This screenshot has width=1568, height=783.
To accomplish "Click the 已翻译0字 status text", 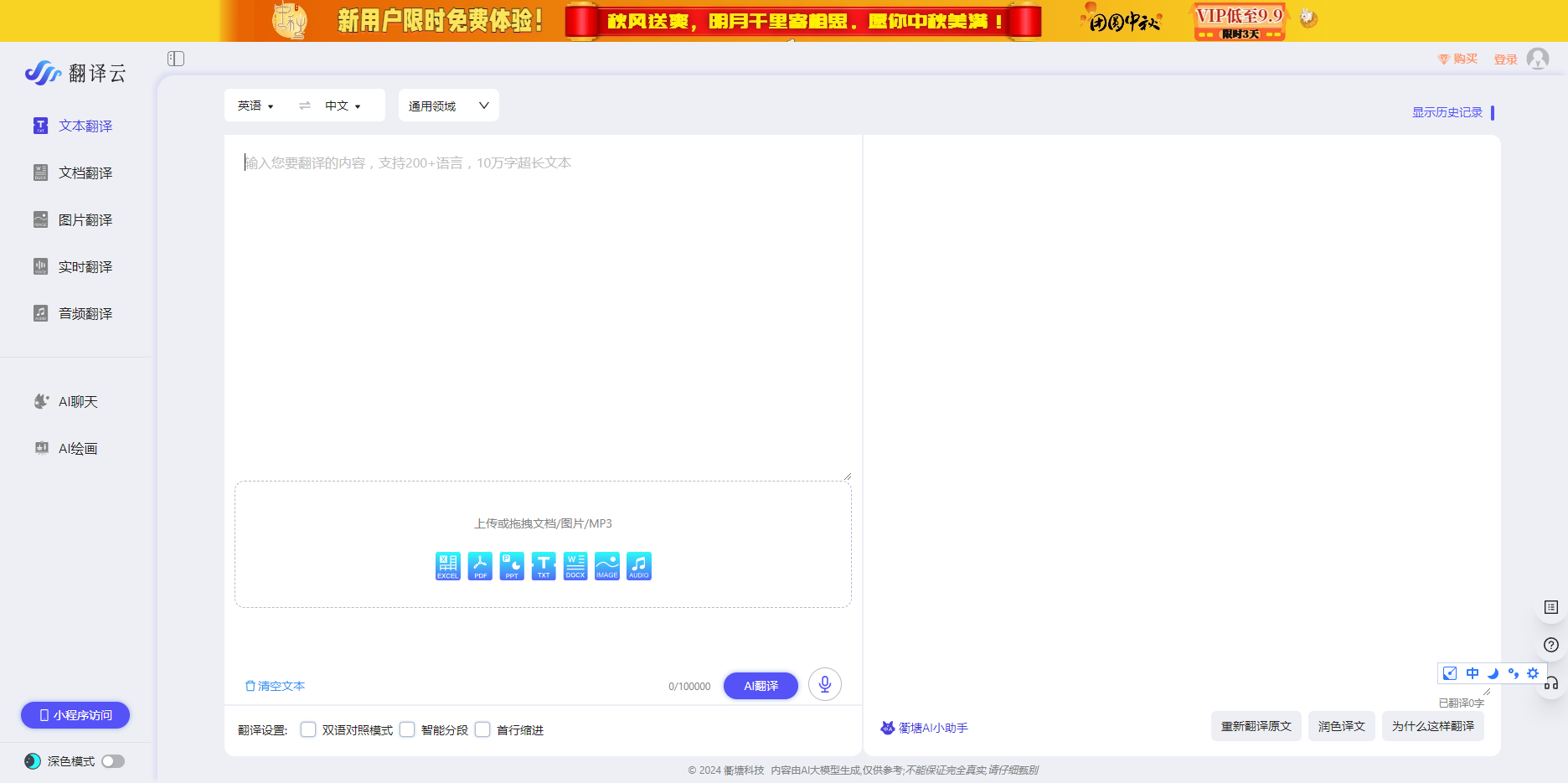I will pyautogui.click(x=1461, y=703).
